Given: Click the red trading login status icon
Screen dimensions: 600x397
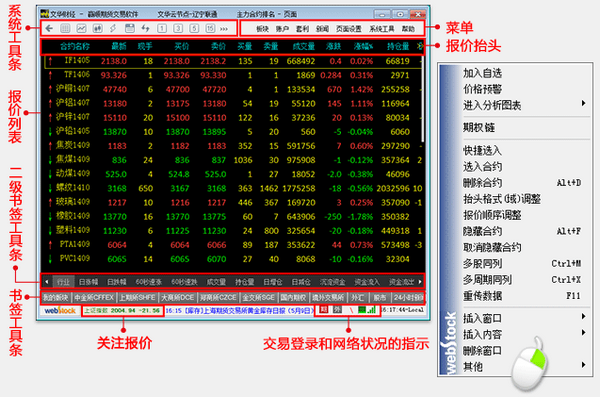Looking at the screenshot, I should (324, 310).
